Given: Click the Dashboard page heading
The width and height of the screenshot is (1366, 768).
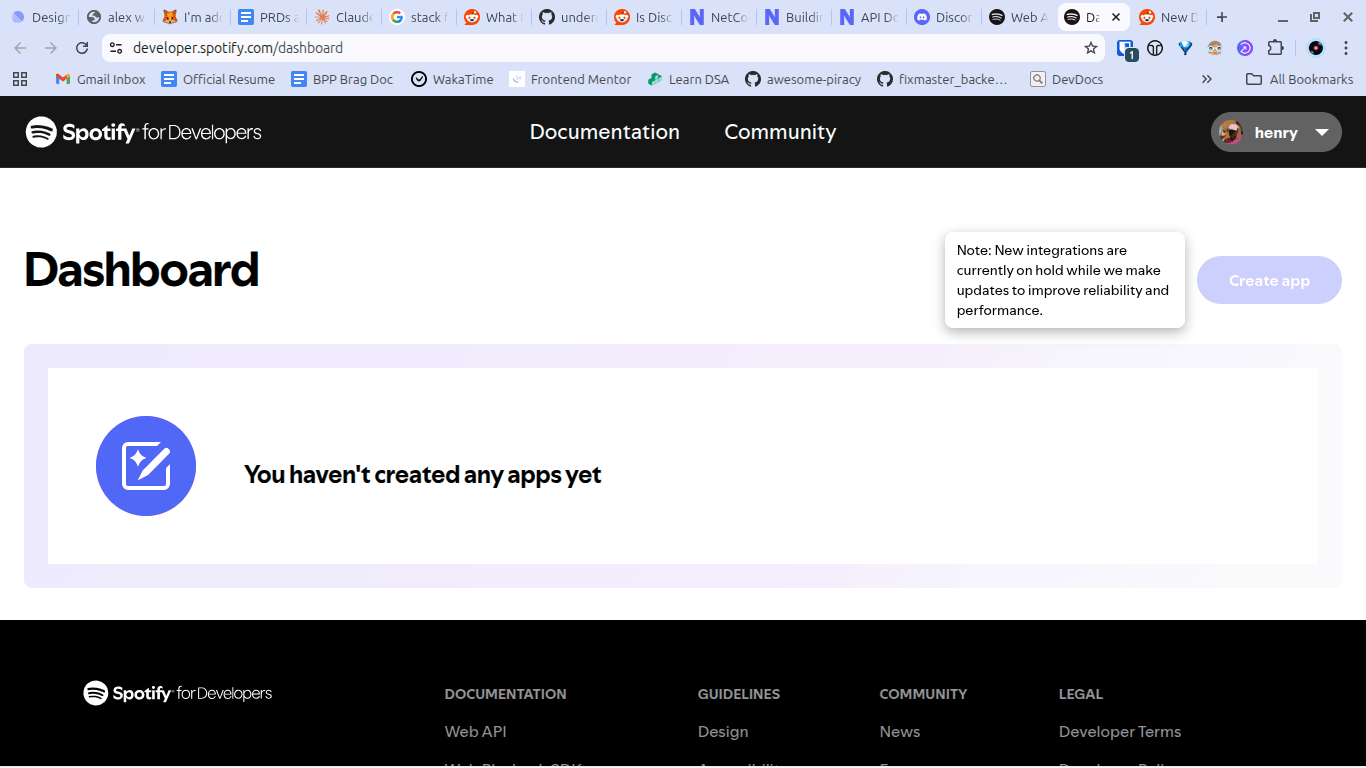Looking at the screenshot, I should tap(142, 270).
